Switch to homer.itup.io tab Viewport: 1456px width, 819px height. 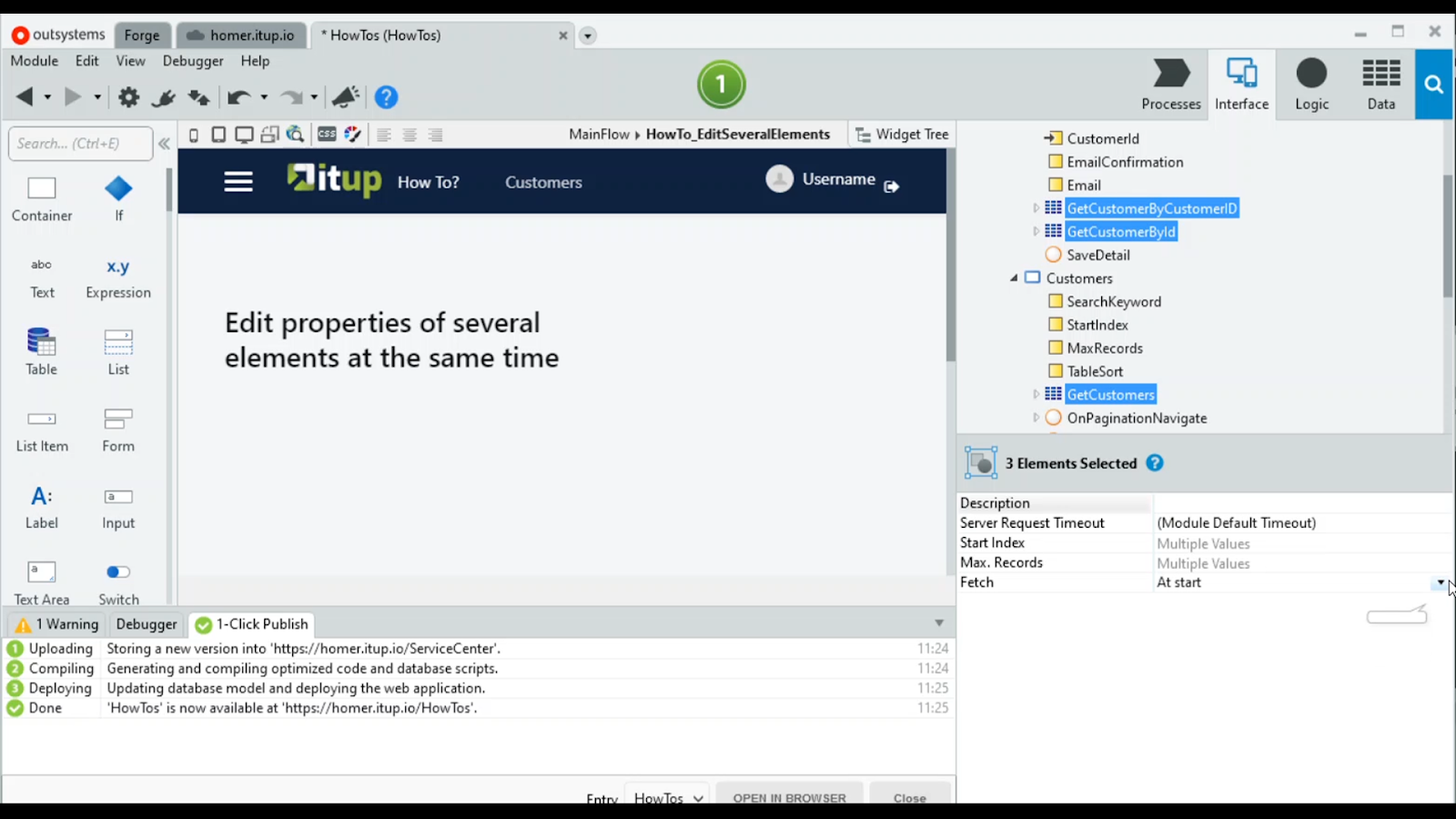pos(241,35)
